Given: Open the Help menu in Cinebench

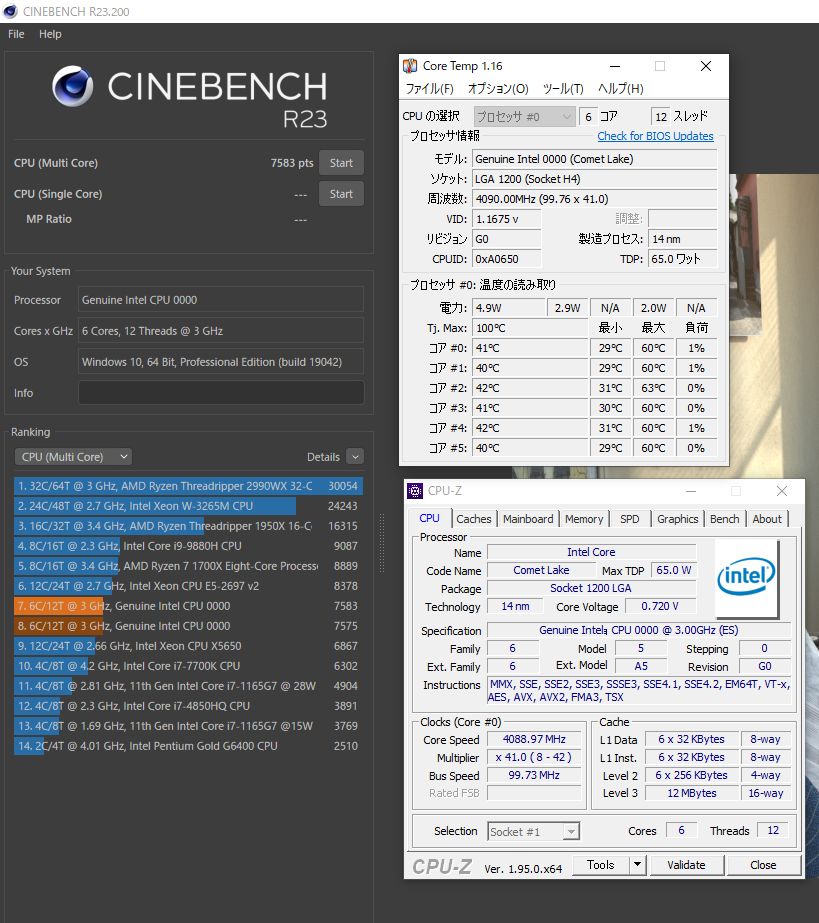Looking at the screenshot, I should coord(50,34).
